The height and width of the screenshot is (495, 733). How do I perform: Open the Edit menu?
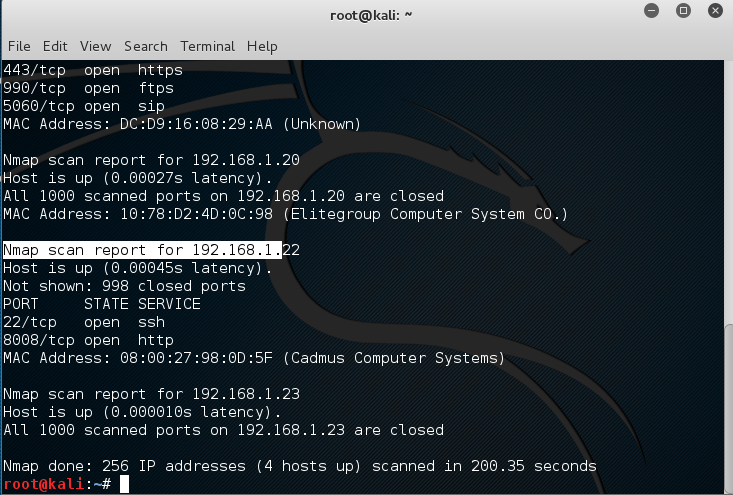tap(55, 46)
